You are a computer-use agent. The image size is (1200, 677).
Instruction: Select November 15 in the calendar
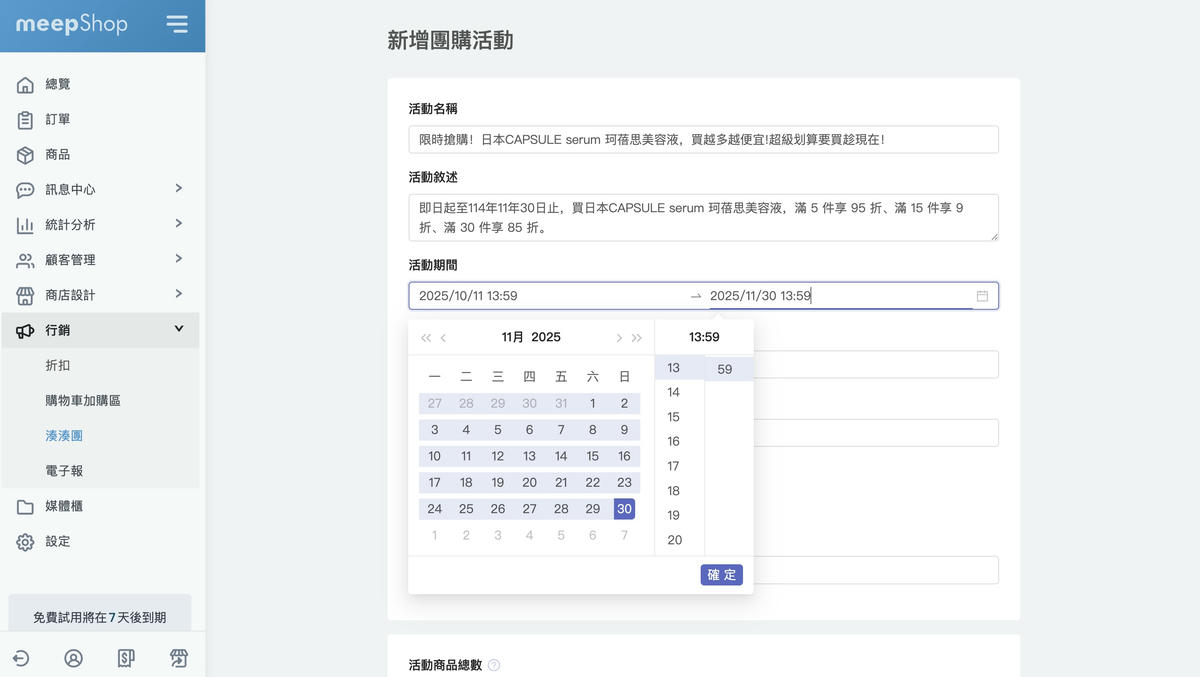(593, 456)
